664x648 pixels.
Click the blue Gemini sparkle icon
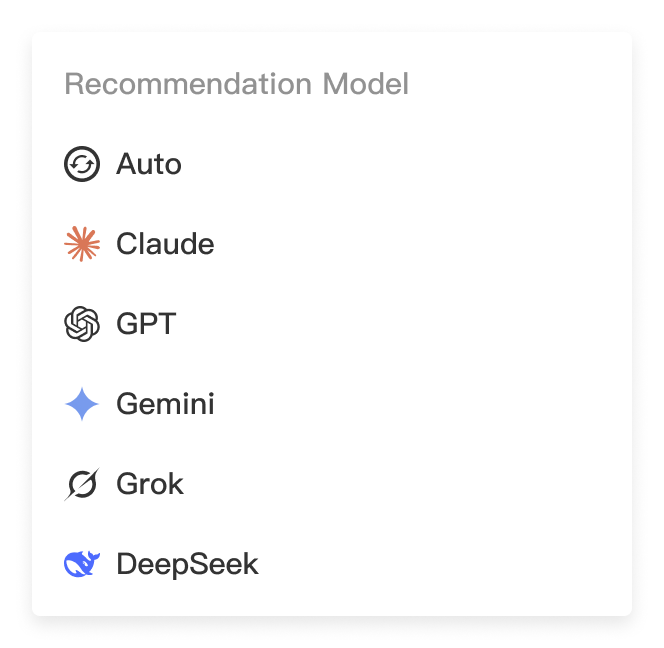82,404
